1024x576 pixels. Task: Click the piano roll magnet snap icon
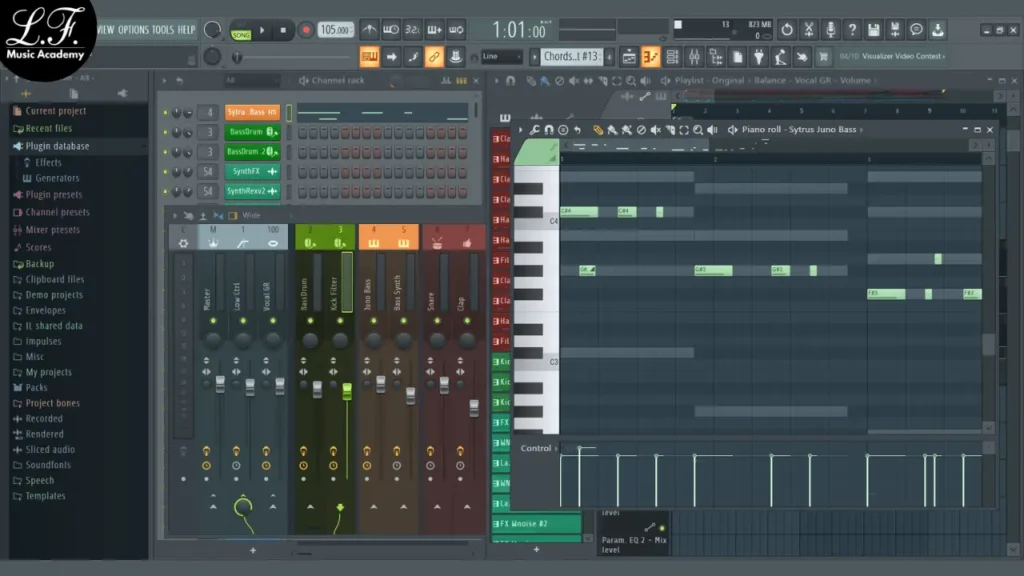tap(549, 130)
